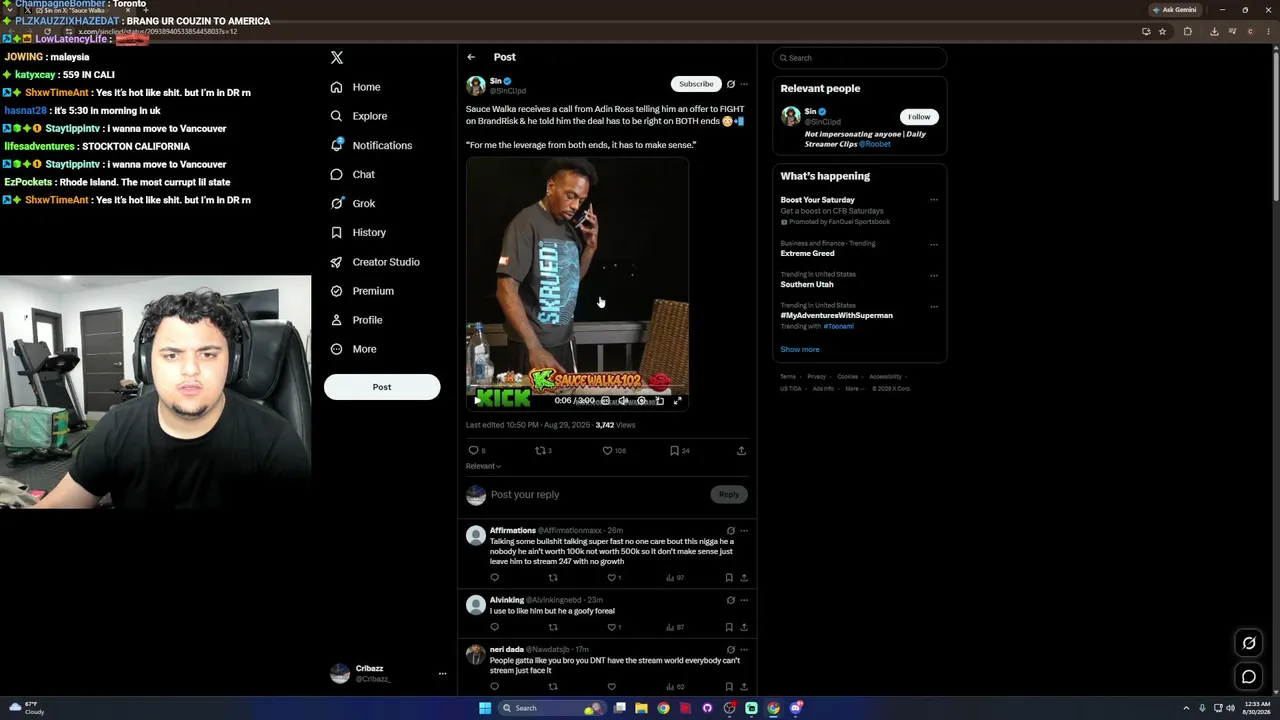The height and width of the screenshot is (720, 1280).
Task: Open the Affirmations username link
Action: tap(513, 531)
